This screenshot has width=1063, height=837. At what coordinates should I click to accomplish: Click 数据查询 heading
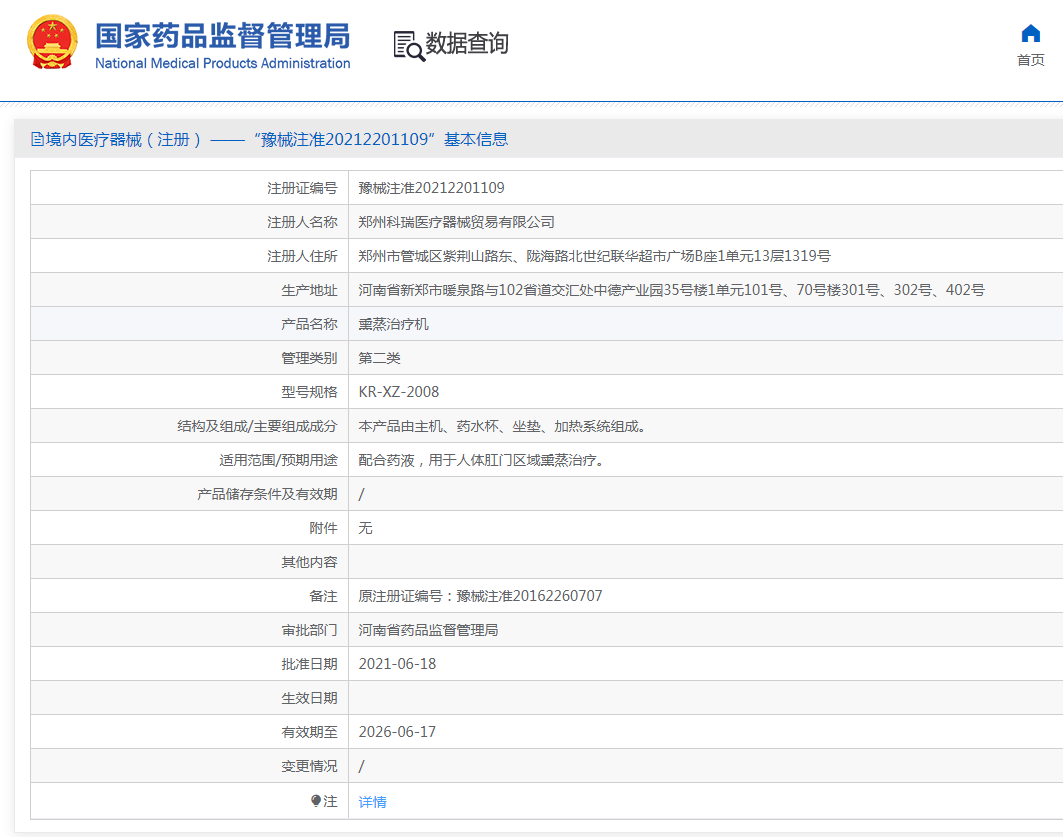pyautogui.click(x=467, y=43)
